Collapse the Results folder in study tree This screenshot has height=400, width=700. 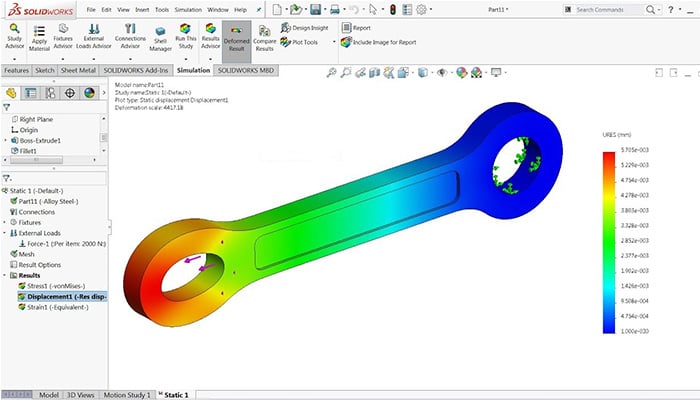pyautogui.click(x=5, y=275)
